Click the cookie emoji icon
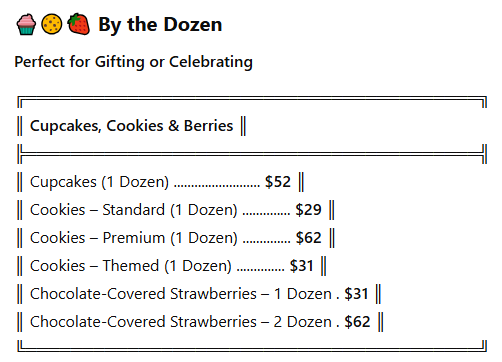 52,24
